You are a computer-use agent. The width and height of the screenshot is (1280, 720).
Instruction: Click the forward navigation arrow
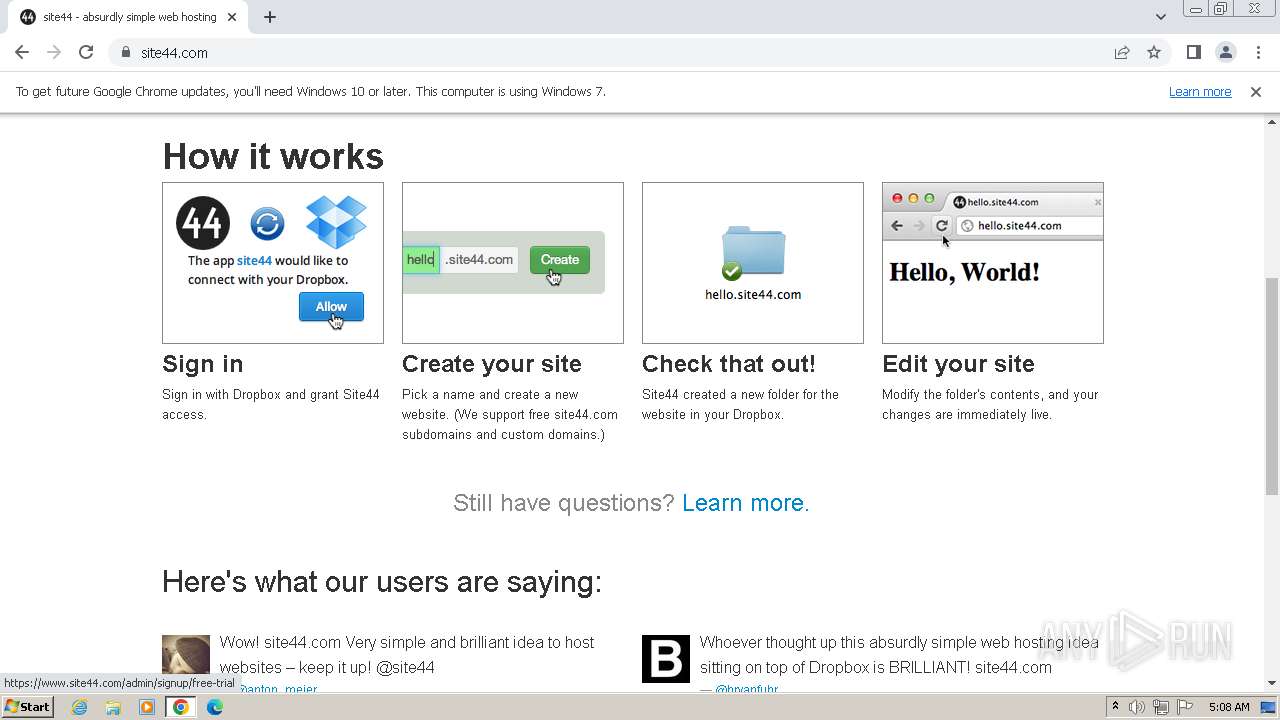[54, 52]
